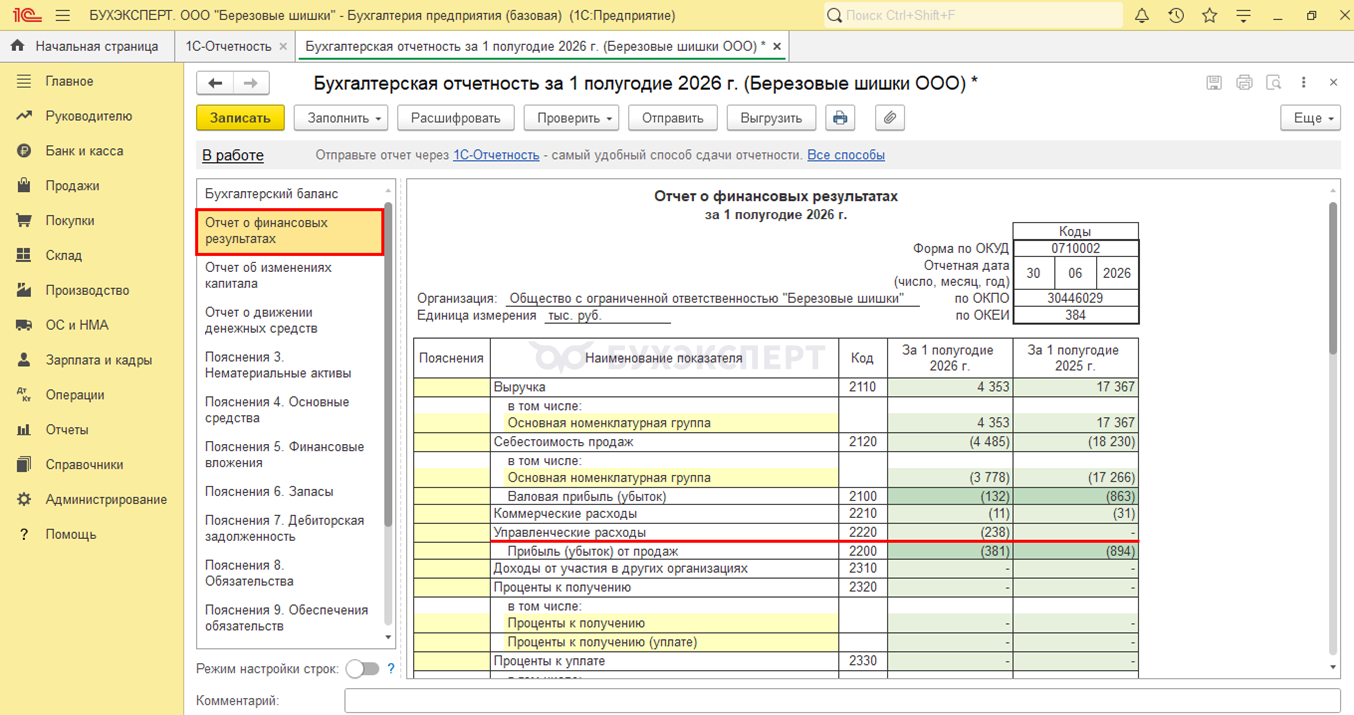Click into the Комментарий input field
This screenshot has width=1354, height=715.
pos(842,701)
